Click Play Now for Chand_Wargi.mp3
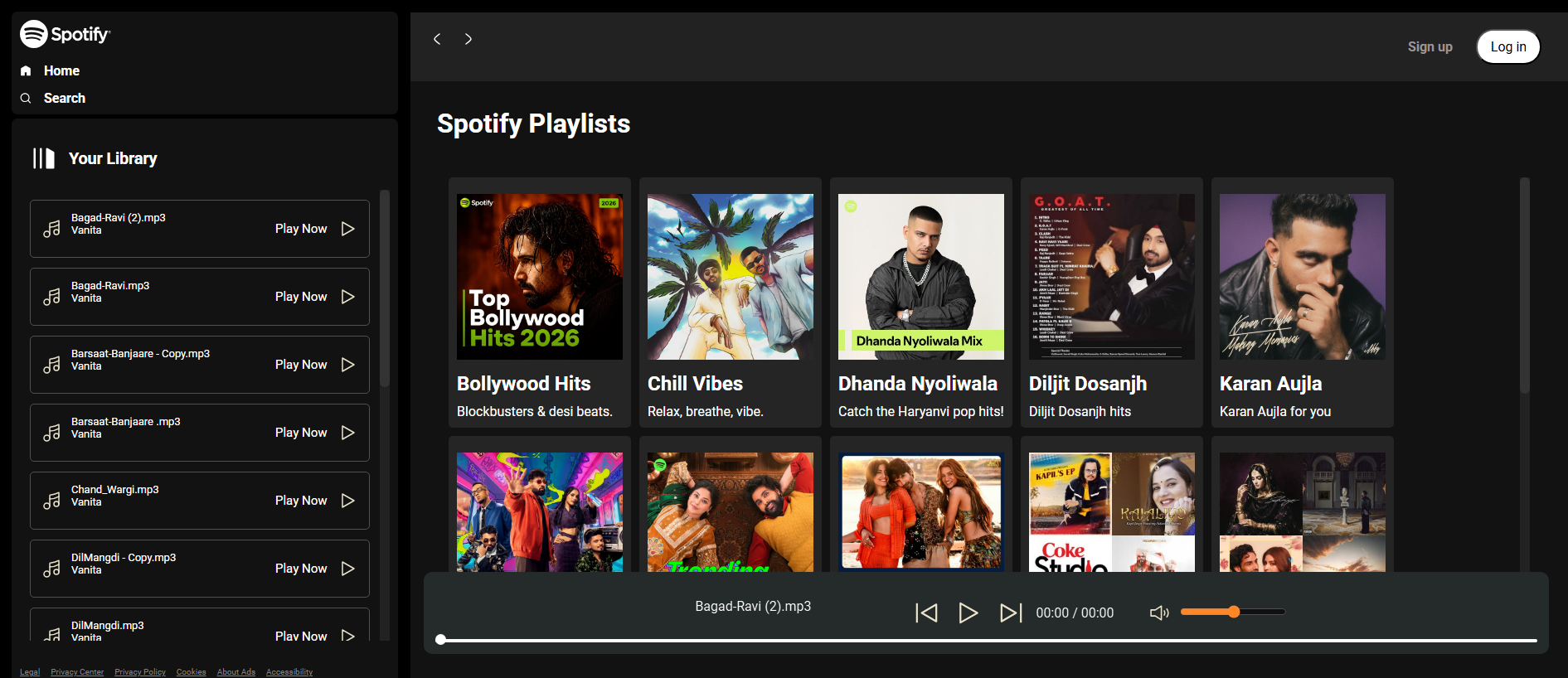1568x678 pixels. [x=301, y=501]
